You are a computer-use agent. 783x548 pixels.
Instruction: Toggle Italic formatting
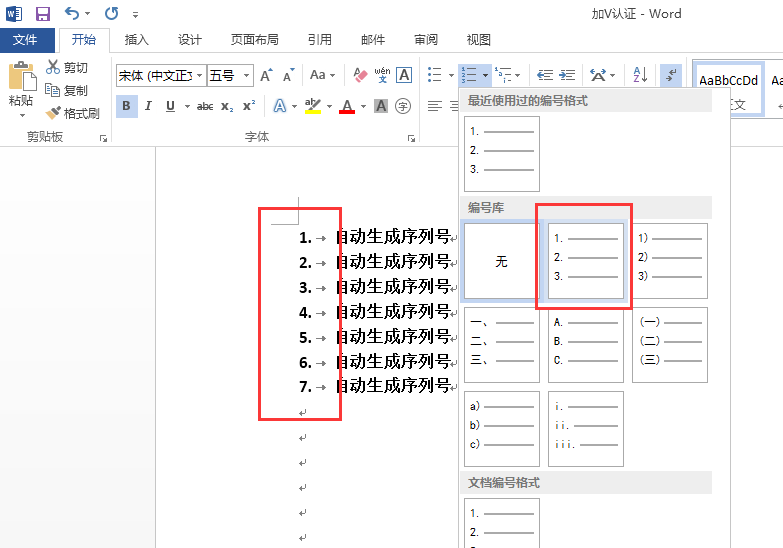point(148,106)
